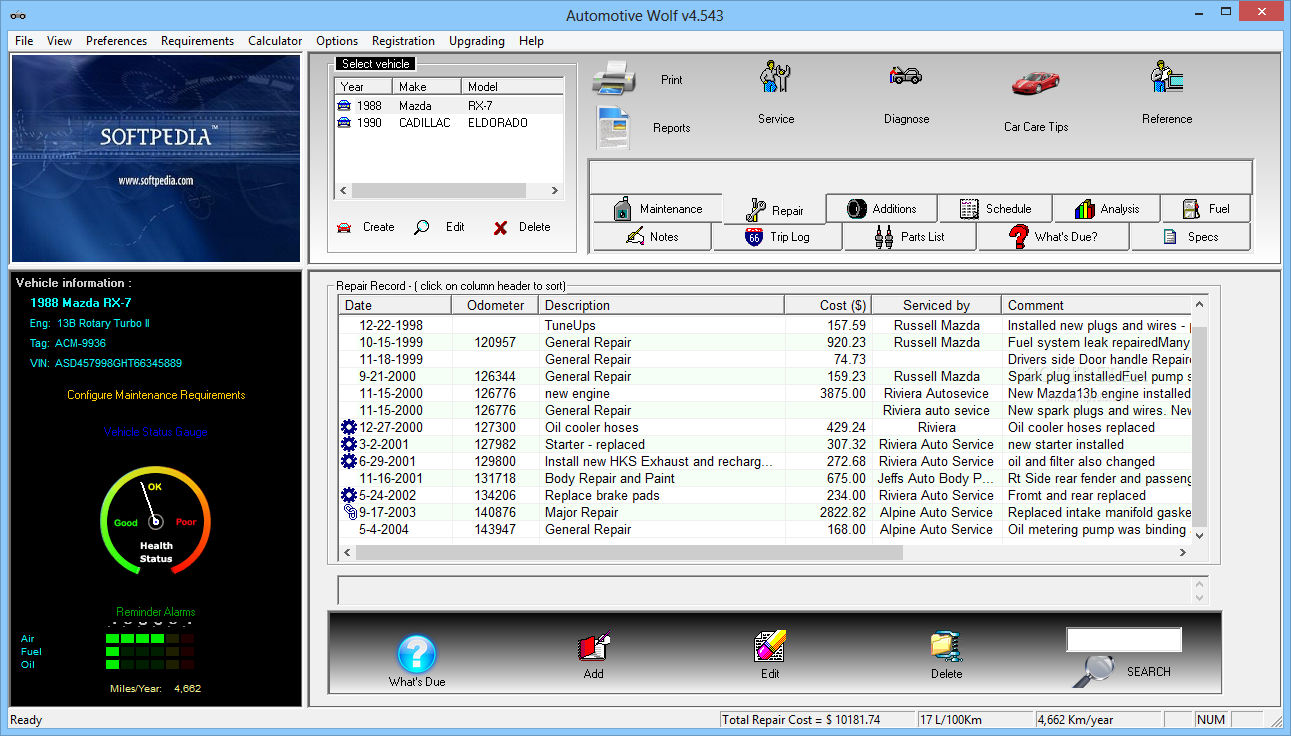Click the Edit vehicle magnifier icon
The height and width of the screenshot is (736, 1291).
pos(422,227)
